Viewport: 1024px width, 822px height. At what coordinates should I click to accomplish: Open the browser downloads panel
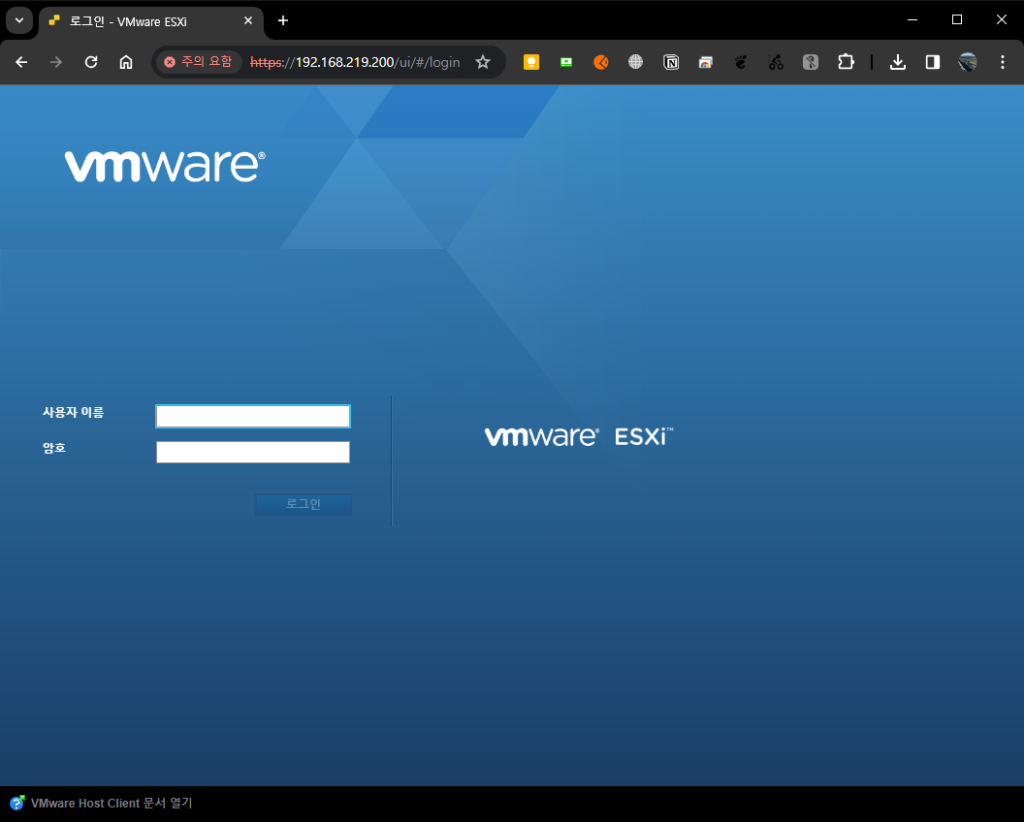coord(898,62)
